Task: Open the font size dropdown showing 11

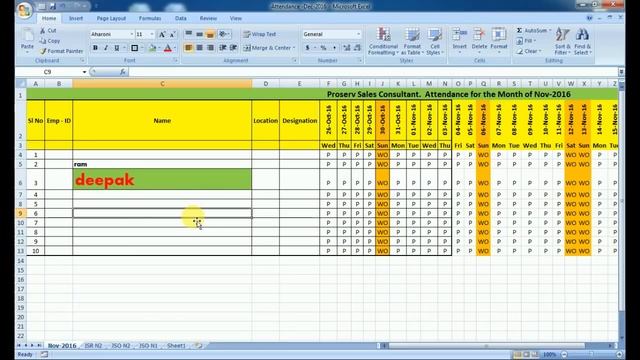Action: pyautogui.click(x=152, y=34)
